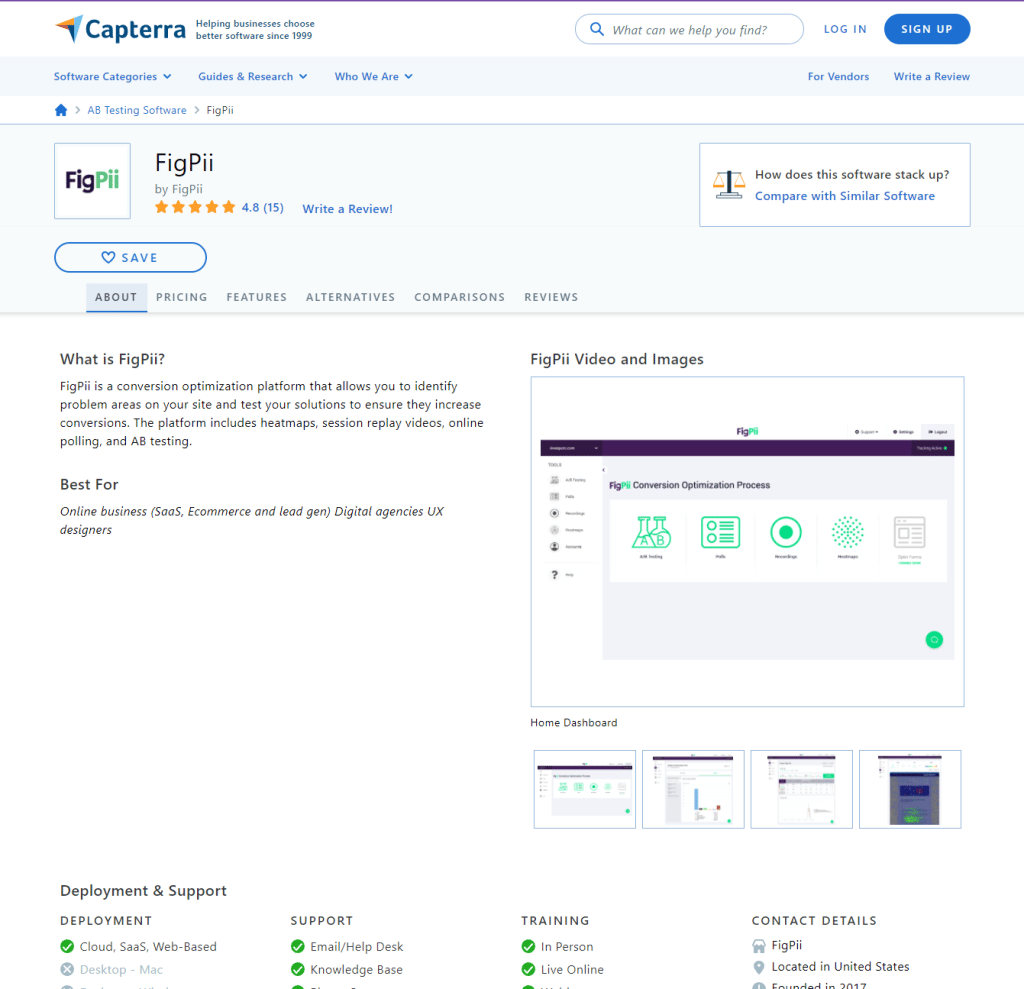The height and width of the screenshot is (989, 1024).
Task: Click the magnifying glass search icon
Action: 597,30
